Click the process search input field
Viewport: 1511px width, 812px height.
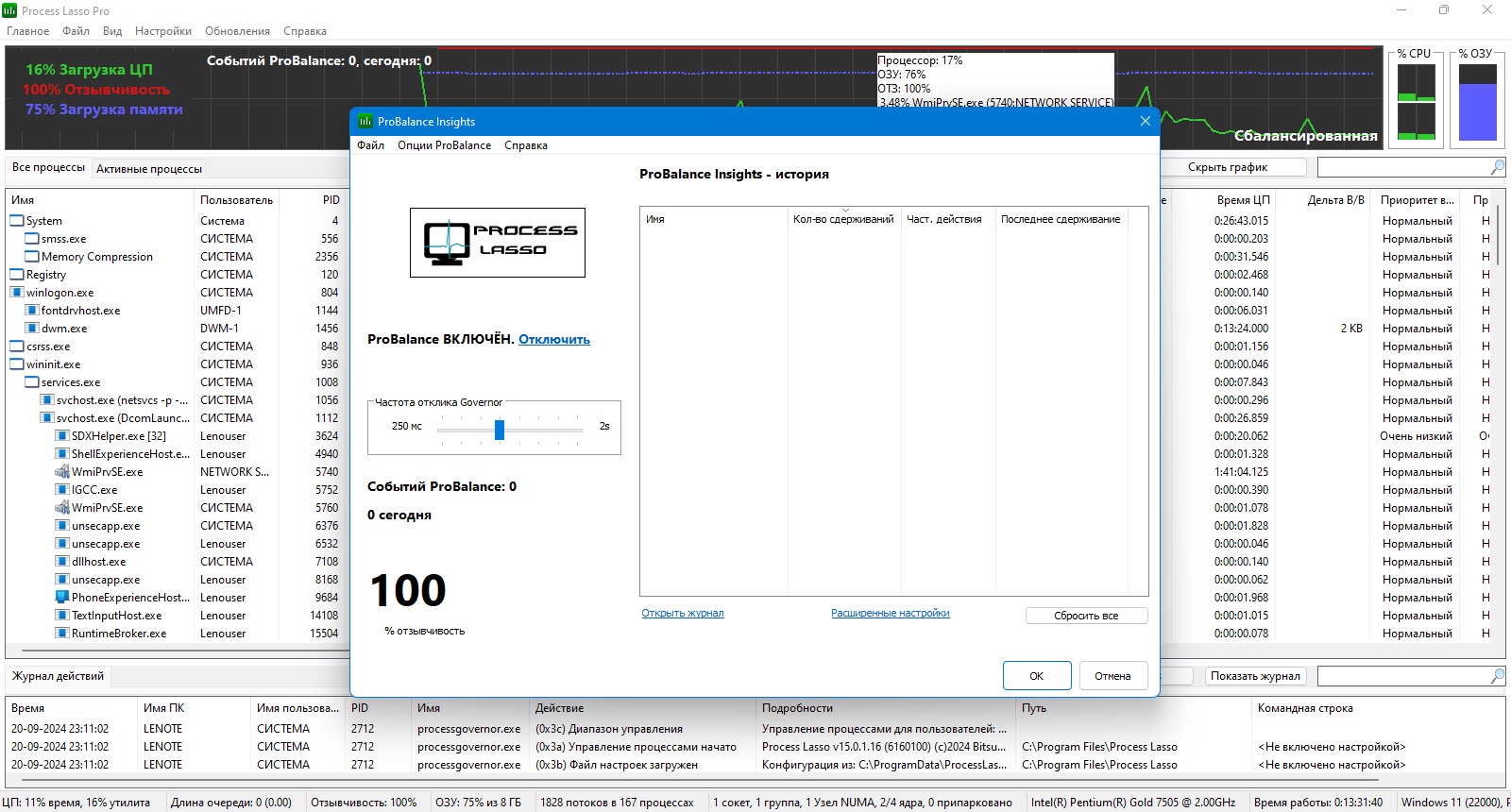(x=1403, y=167)
